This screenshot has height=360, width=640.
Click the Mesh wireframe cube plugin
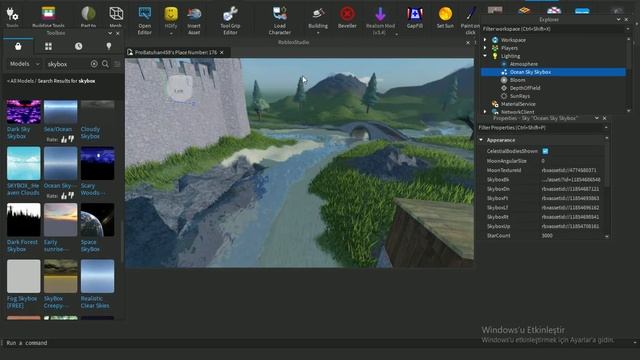116,14
